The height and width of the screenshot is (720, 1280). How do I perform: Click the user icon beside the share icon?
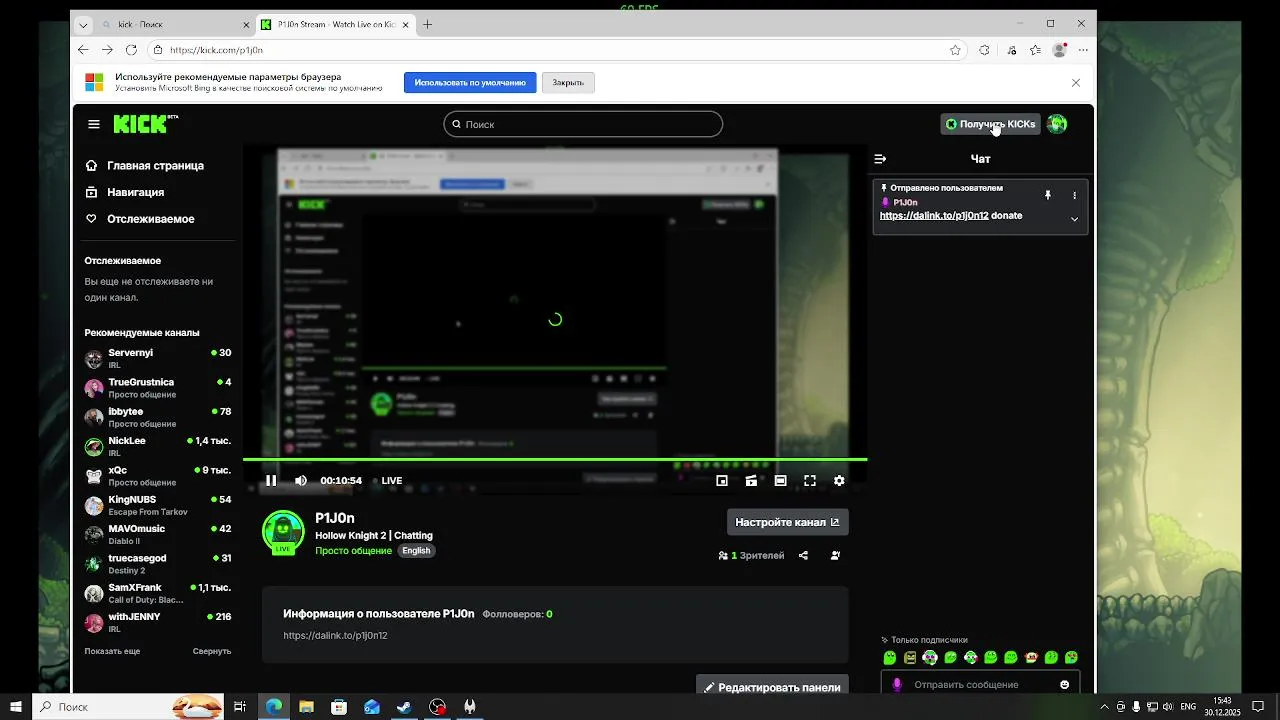tap(835, 556)
